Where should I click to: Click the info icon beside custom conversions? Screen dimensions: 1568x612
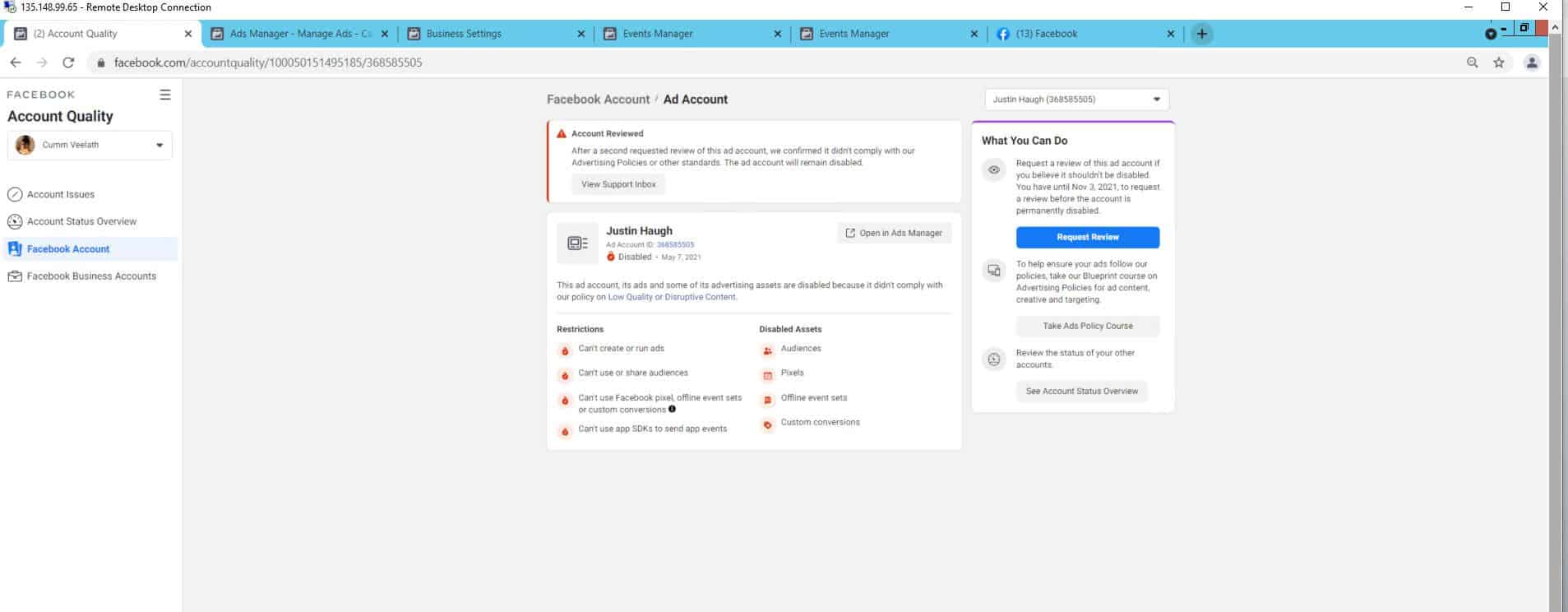click(672, 409)
